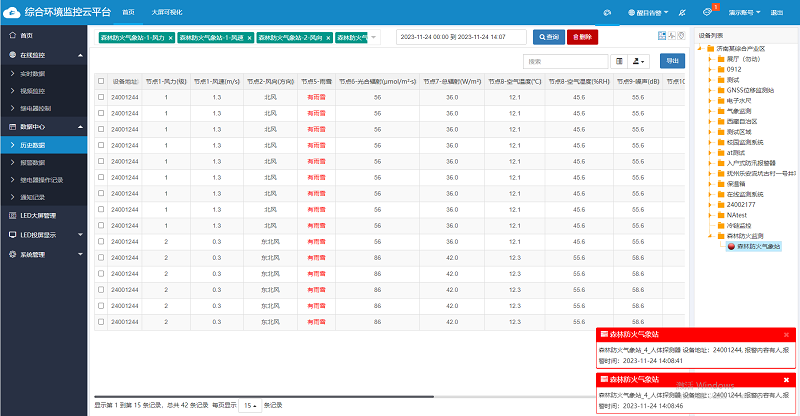Click the blue 查询 search button
800x416 pixels.
pyautogui.click(x=549, y=37)
